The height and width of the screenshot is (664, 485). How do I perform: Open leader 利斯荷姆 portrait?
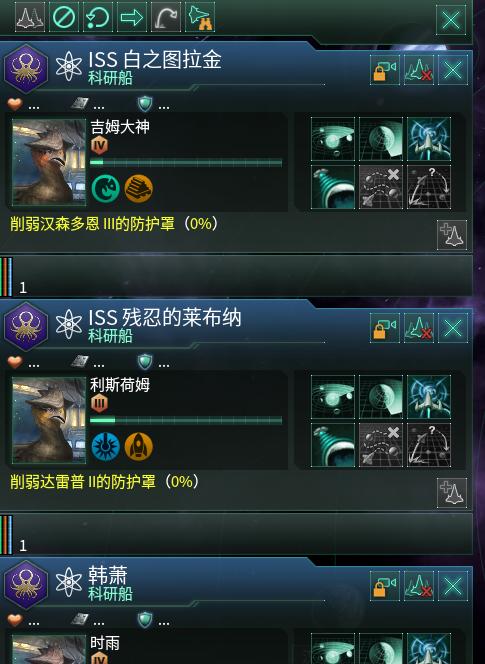tap(49, 420)
